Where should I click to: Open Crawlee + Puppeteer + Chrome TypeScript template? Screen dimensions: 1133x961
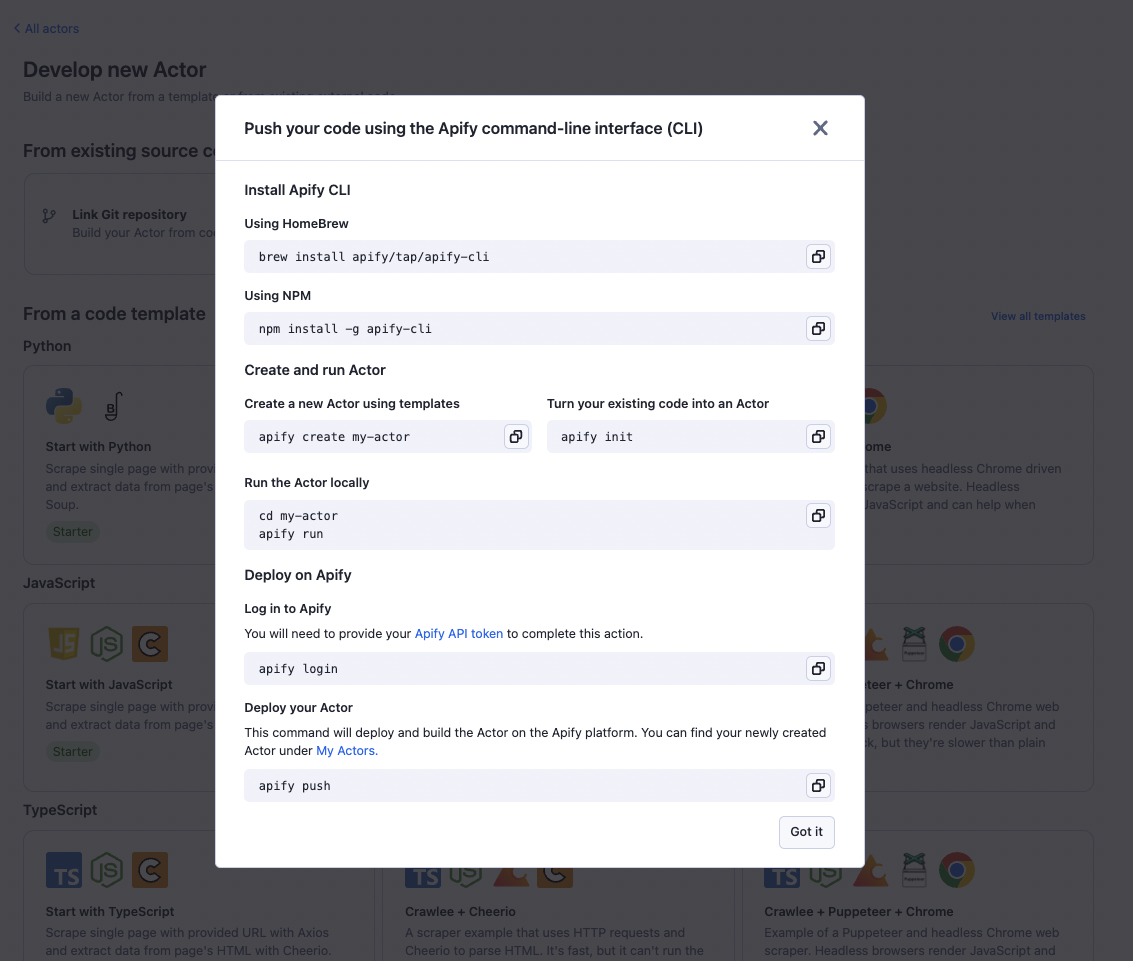(x=858, y=912)
